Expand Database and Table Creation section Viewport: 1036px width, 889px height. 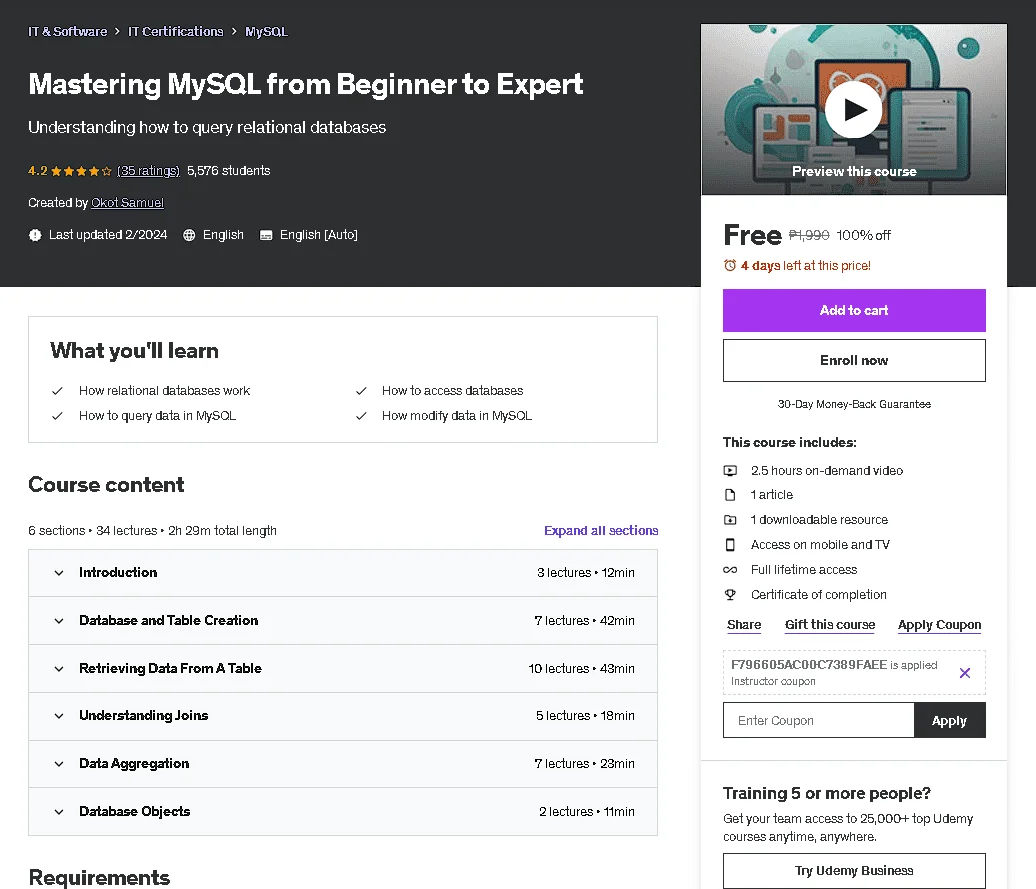tap(343, 621)
